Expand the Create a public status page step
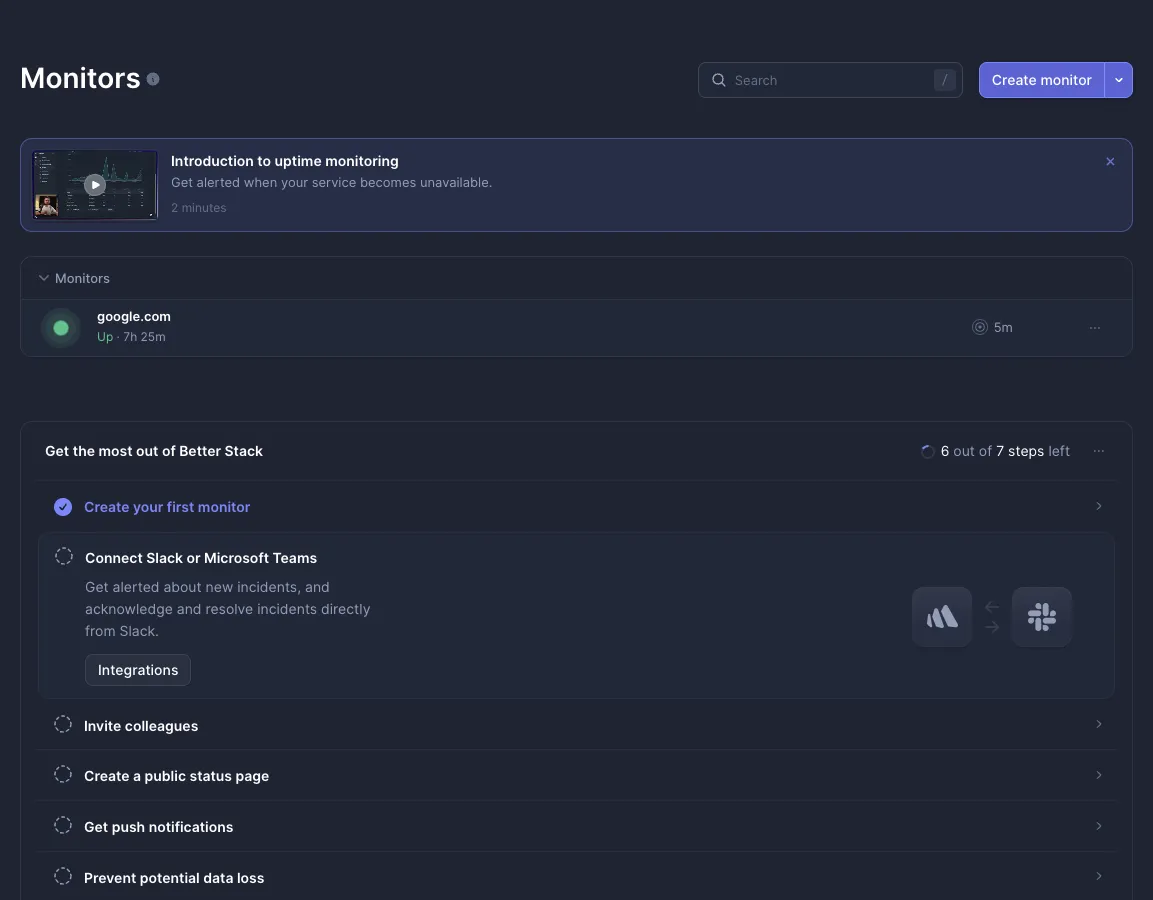The height and width of the screenshot is (900, 1153). click(576, 776)
